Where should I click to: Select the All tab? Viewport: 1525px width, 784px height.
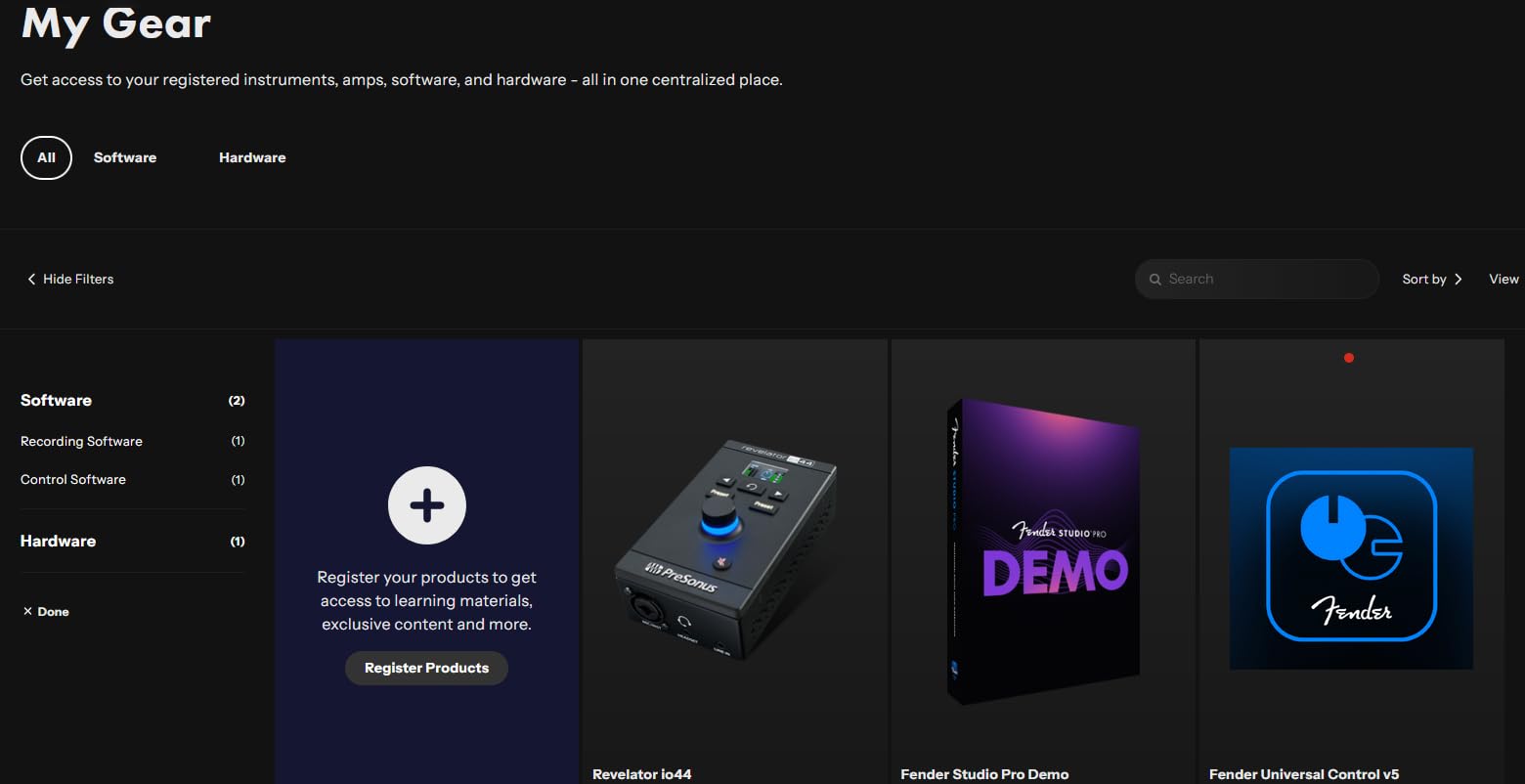pos(46,157)
